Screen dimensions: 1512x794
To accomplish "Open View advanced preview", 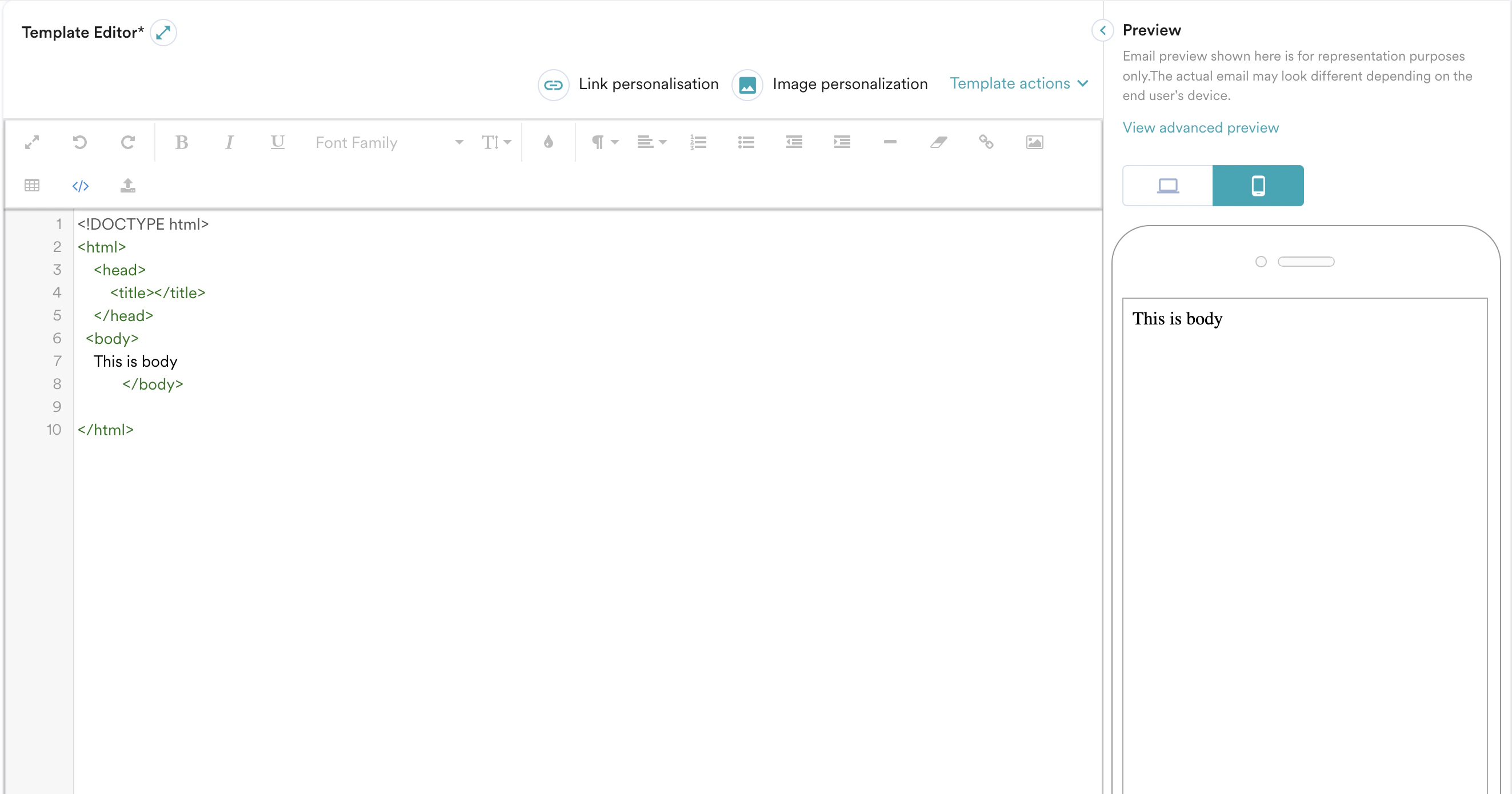I will point(1201,127).
